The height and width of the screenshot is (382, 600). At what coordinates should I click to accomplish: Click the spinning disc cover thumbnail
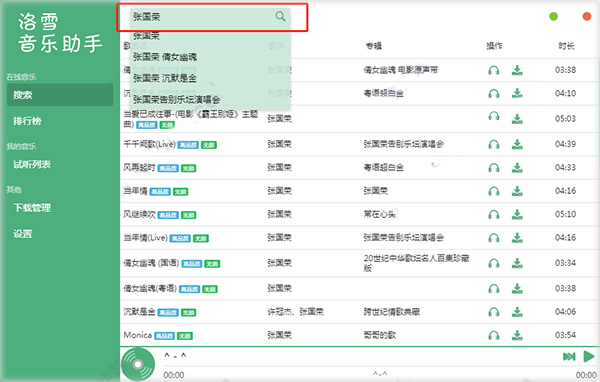(x=138, y=364)
